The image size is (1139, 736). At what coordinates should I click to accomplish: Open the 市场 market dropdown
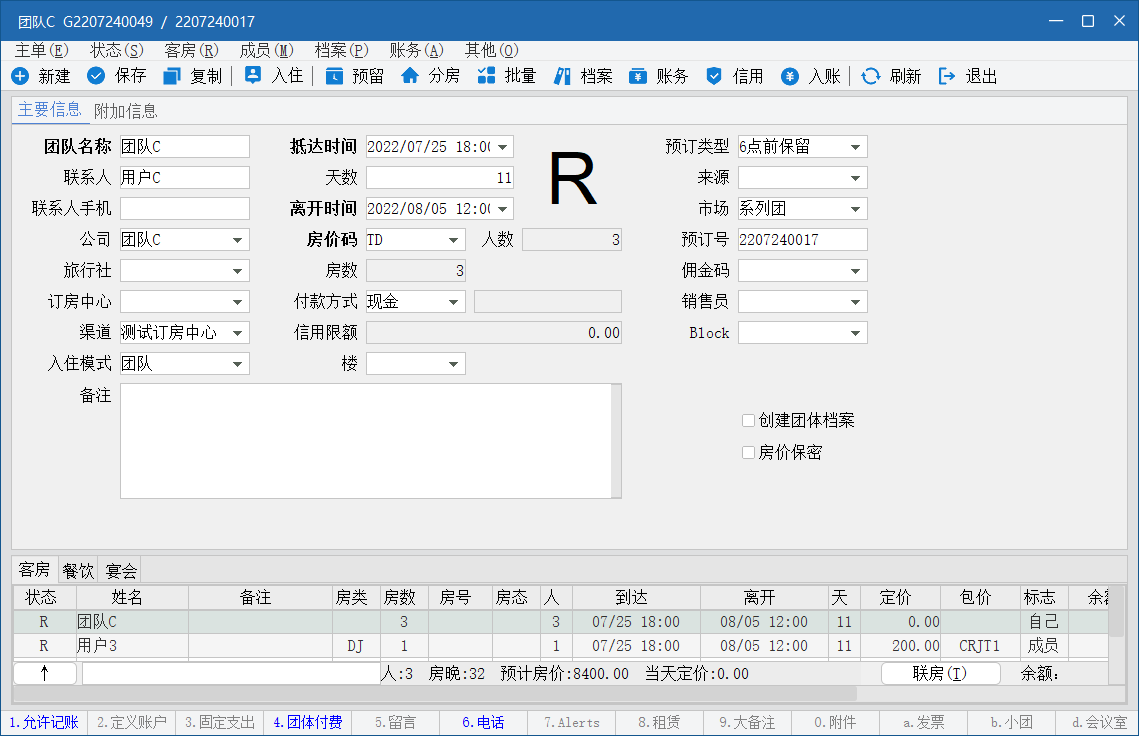tap(855, 209)
